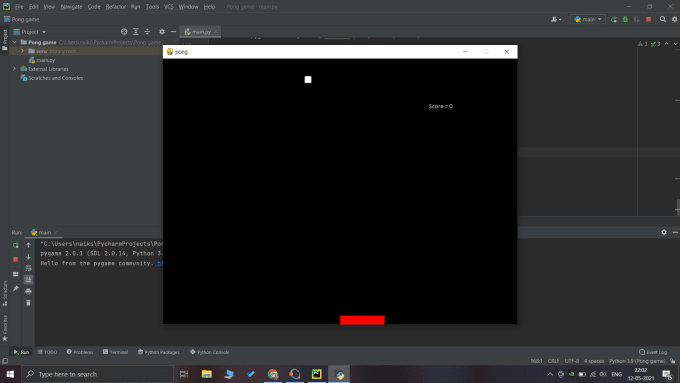The height and width of the screenshot is (383, 680).
Task: Open the user account dropdown in toolbar
Action: pyautogui.click(x=556, y=19)
